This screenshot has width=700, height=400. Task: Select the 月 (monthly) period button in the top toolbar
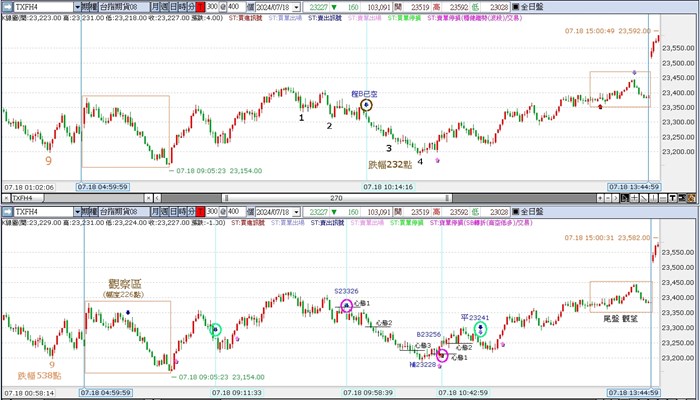pyautogui.click(x=154, y=6)
